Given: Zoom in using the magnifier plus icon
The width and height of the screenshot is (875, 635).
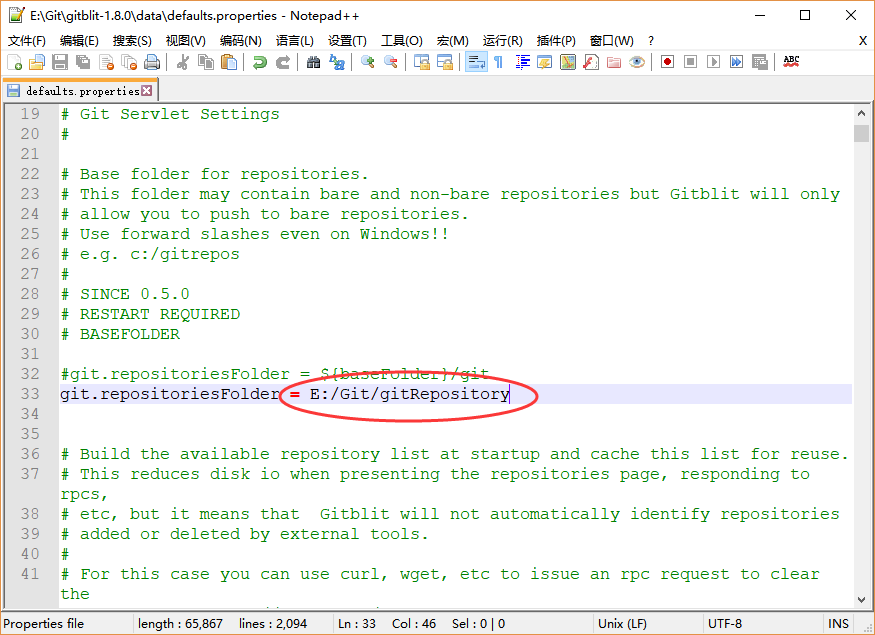Looking at the screenshot, I should 367,62.
